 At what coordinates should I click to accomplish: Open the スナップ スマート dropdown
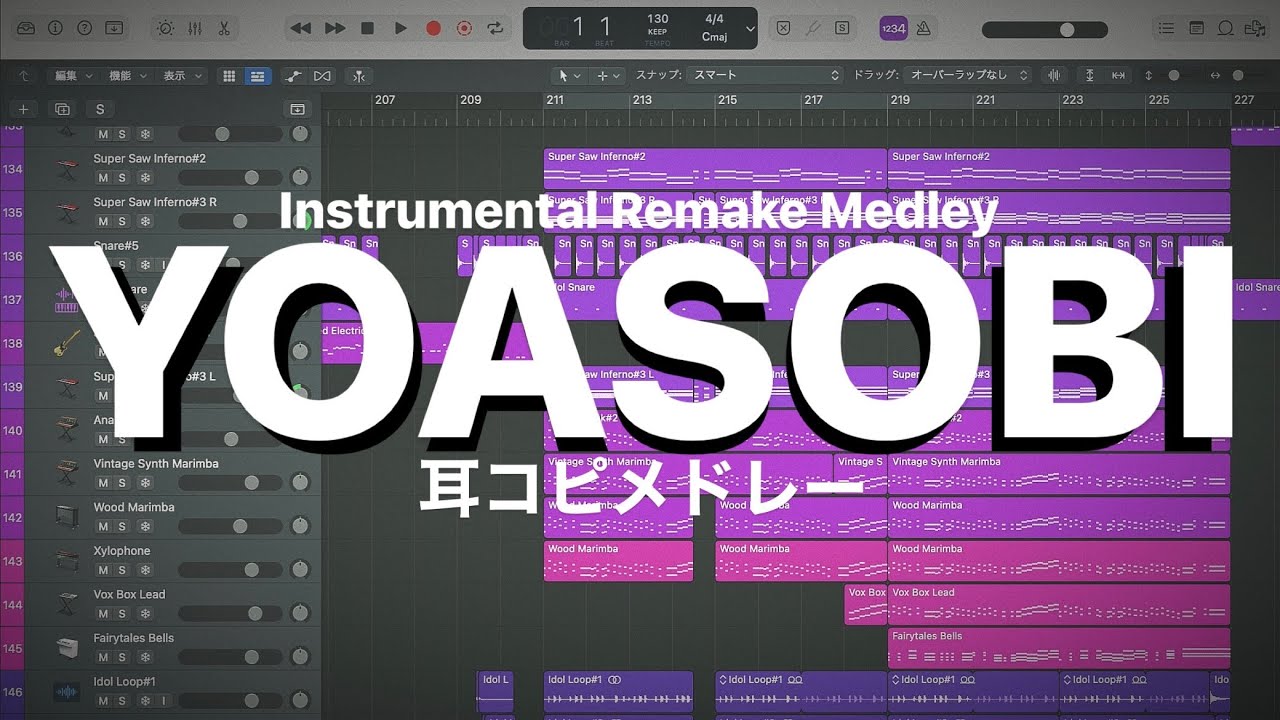click(x=764, y=75)
